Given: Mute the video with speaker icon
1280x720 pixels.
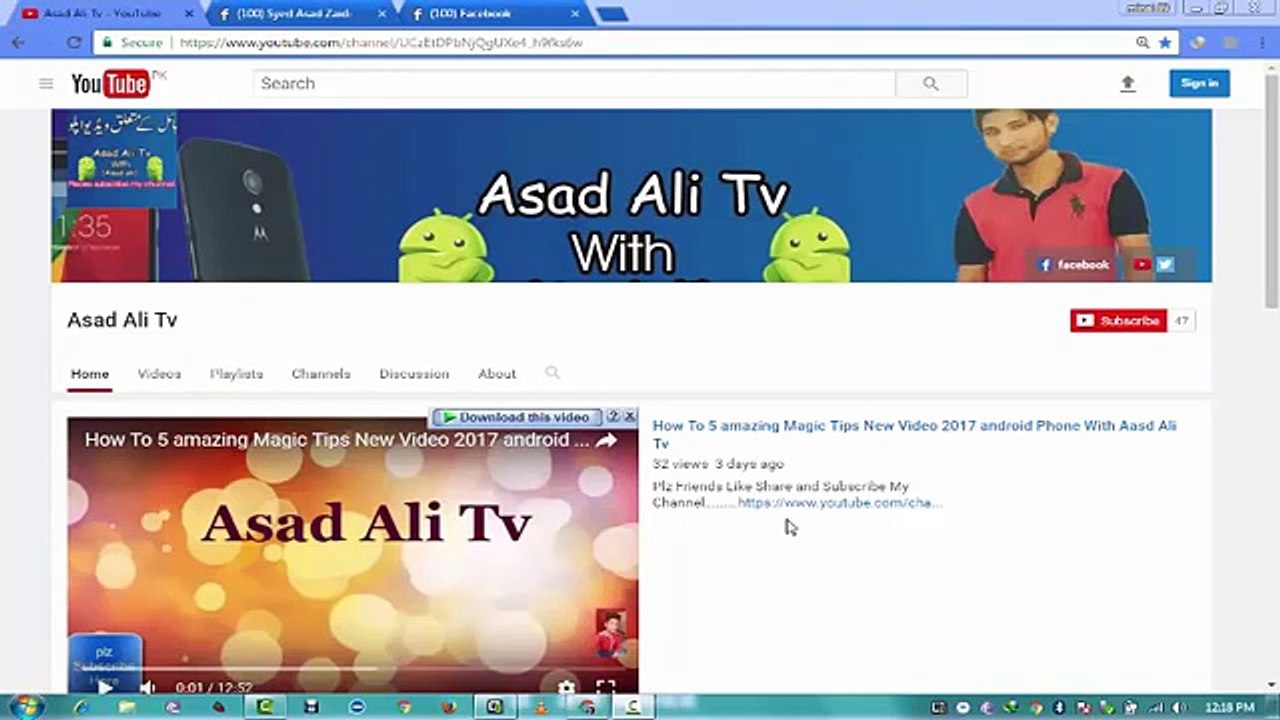Looking at the screenshot, I should [x=148, y=687].
